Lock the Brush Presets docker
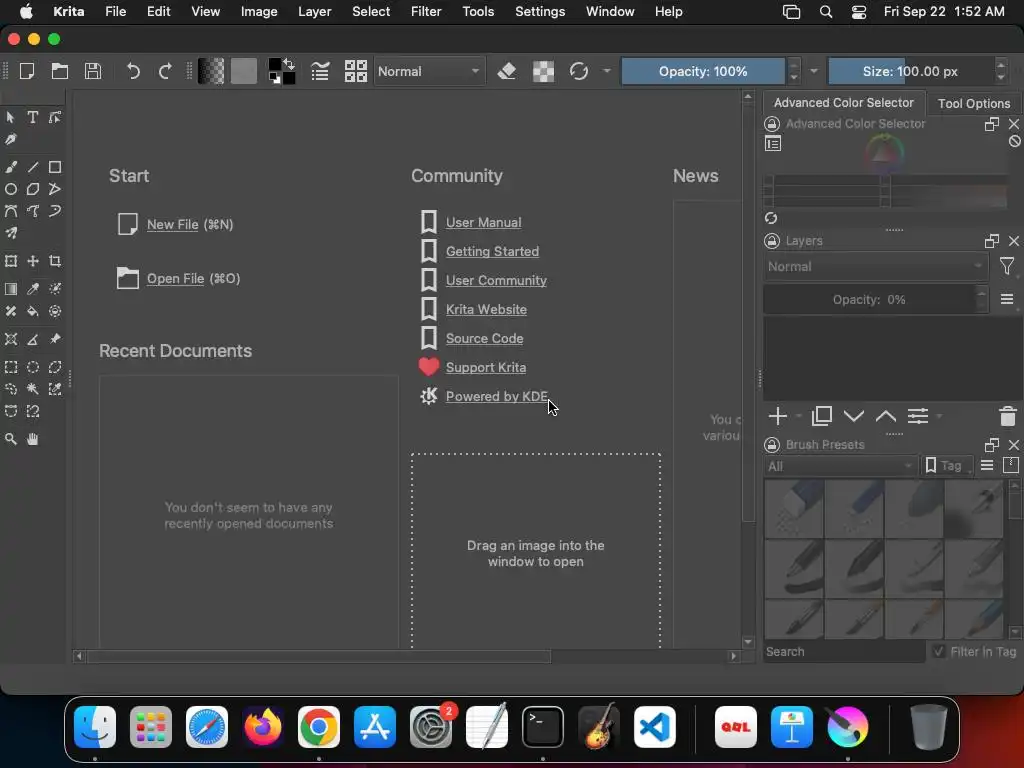Image resolution: width=1024 pixels, height=768 pixels. [772, 445]
